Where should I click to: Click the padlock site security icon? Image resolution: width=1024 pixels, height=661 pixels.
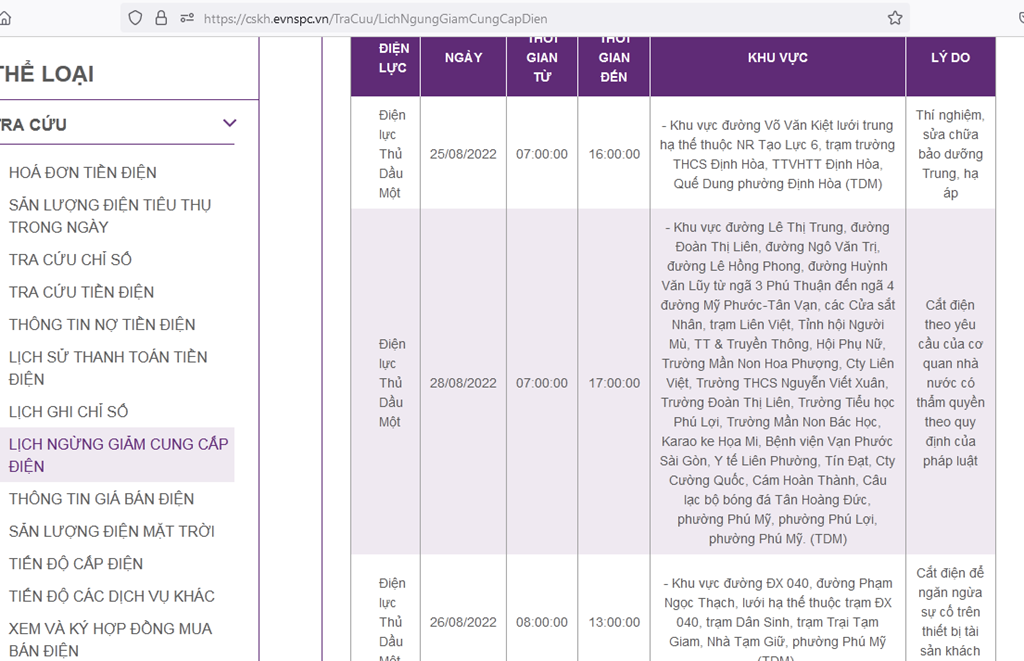[161, 18]
